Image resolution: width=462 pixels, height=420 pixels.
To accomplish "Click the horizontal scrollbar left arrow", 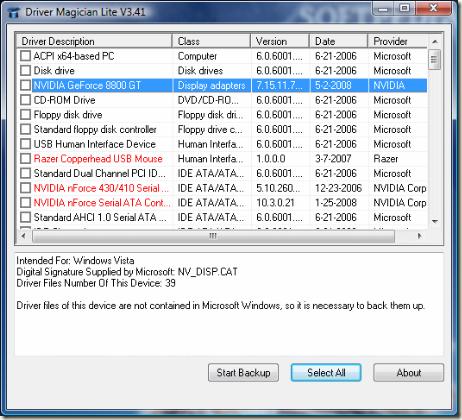I will [x=23, y=236].
